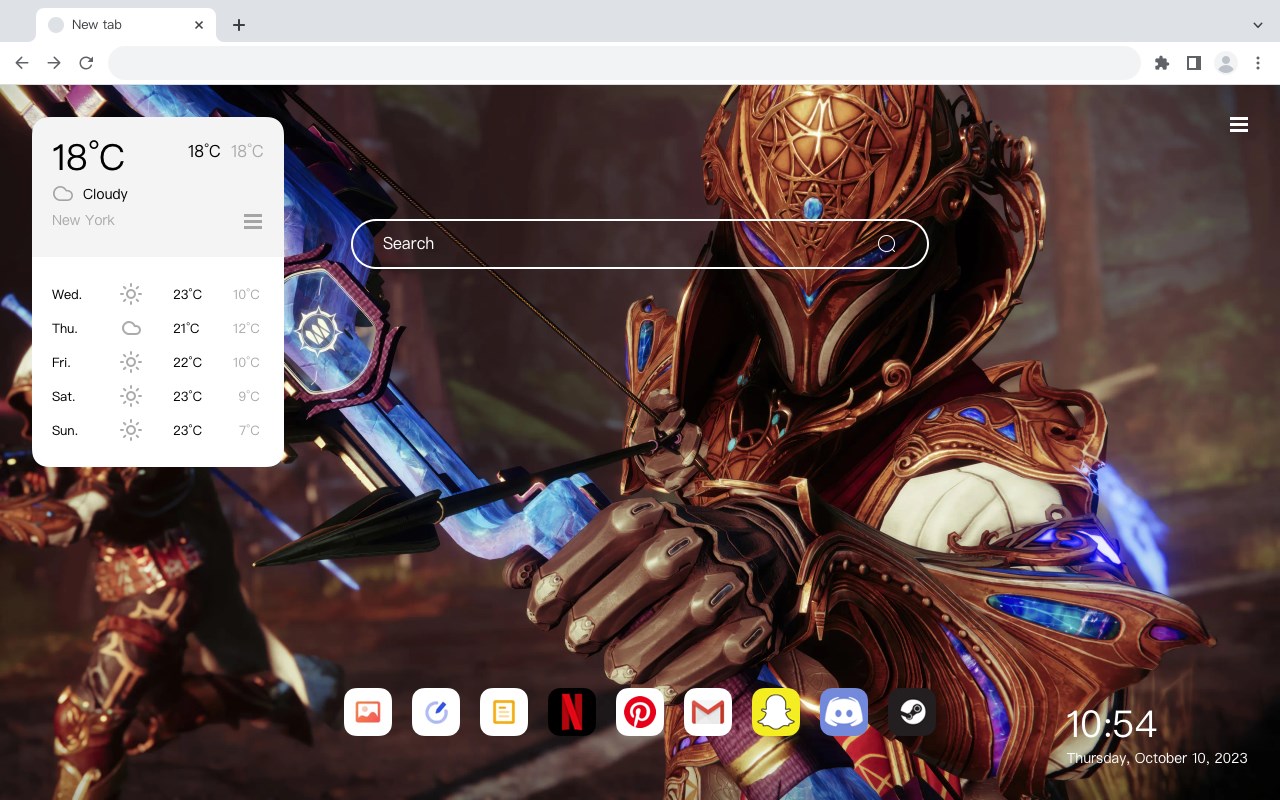The width and height of the screenshot is (1280, 800).
Task: Click the Cloudy weather condition text
Action: [105, 194]
